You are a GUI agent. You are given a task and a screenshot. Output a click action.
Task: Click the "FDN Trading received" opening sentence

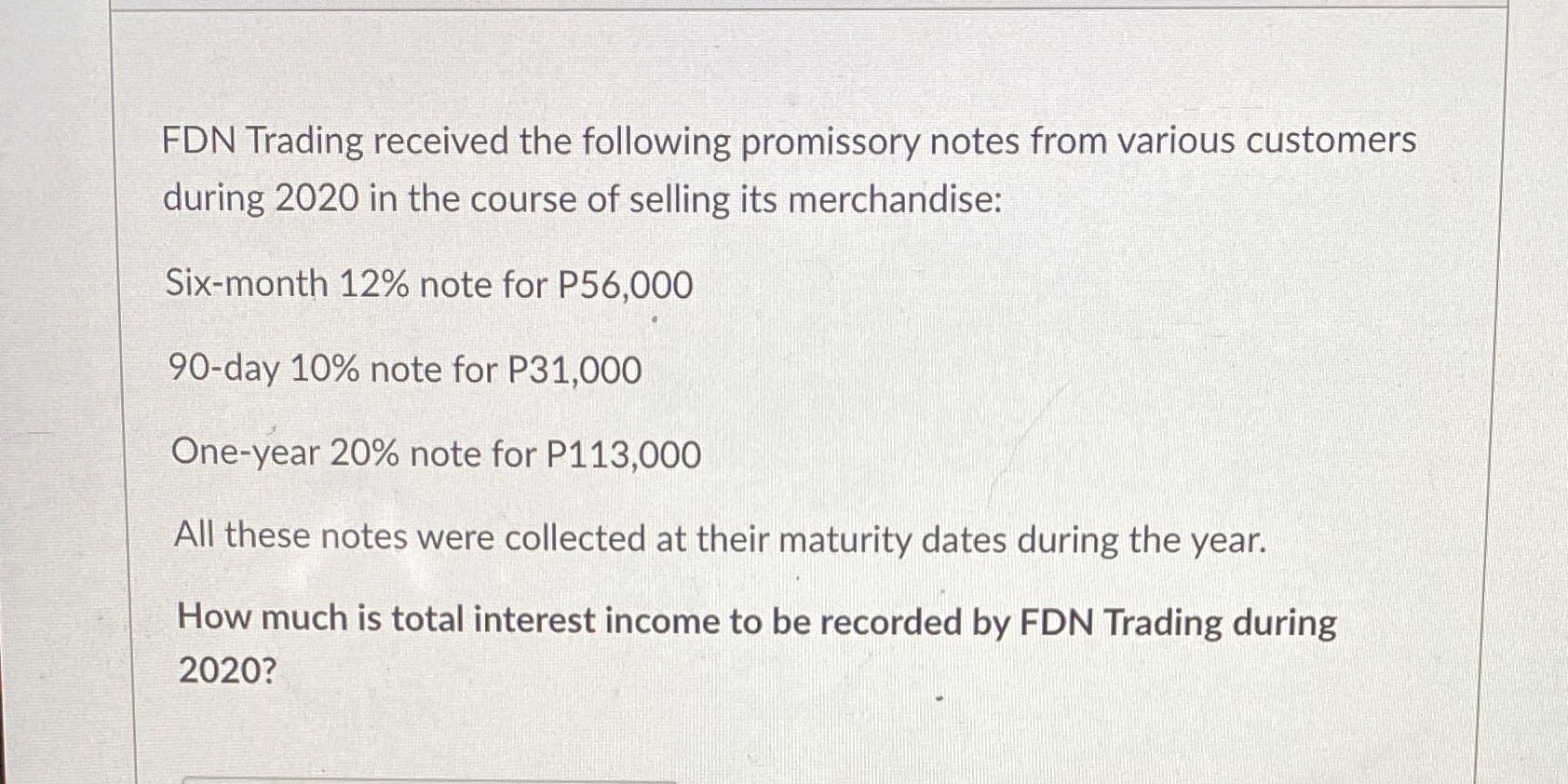tap(789, 142)
